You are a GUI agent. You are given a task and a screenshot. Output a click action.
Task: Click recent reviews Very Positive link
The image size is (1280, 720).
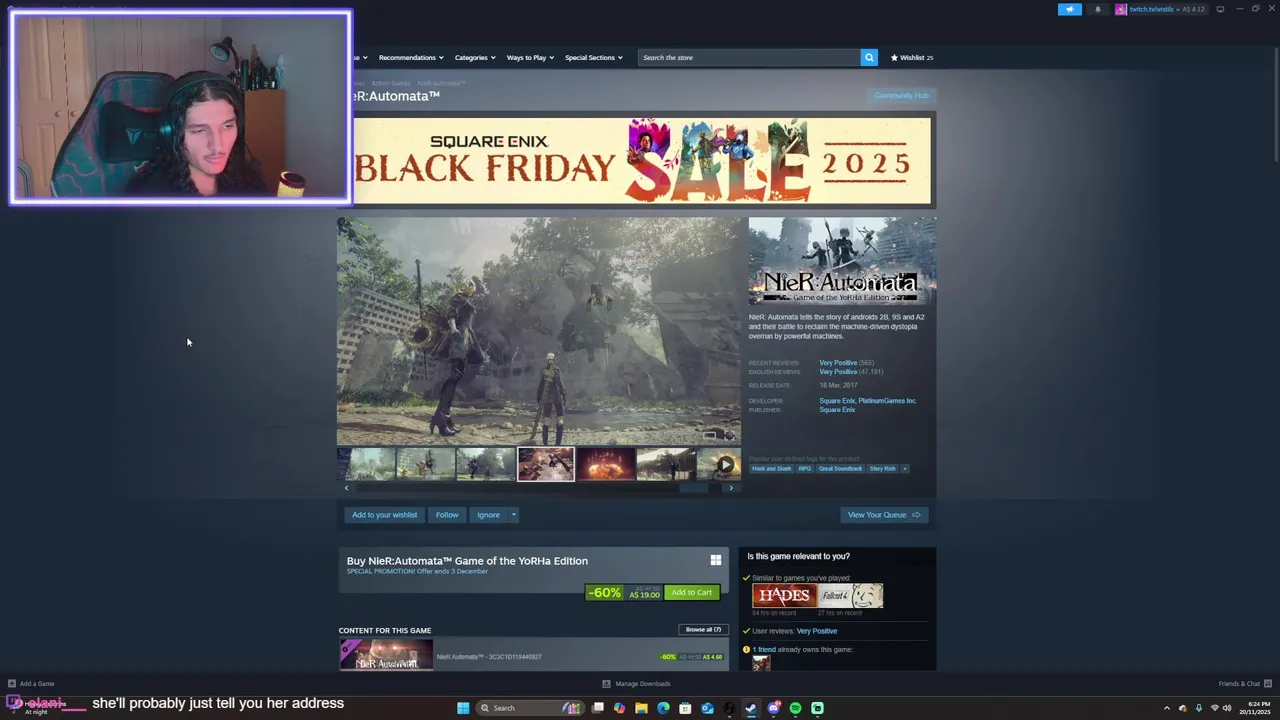click(838, 363)
